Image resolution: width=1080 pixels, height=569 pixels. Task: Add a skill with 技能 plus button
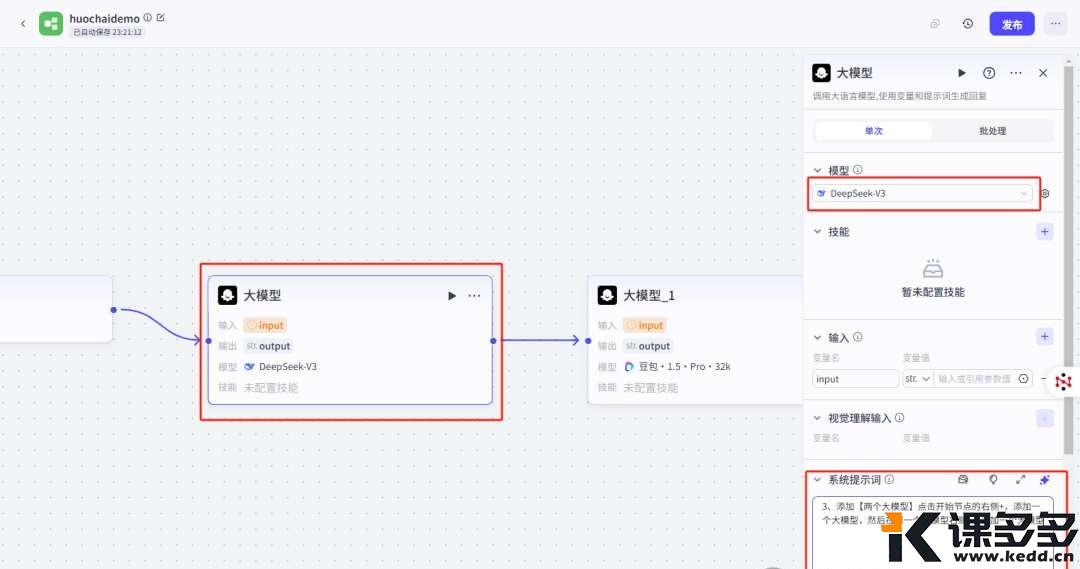(1045, 231)
